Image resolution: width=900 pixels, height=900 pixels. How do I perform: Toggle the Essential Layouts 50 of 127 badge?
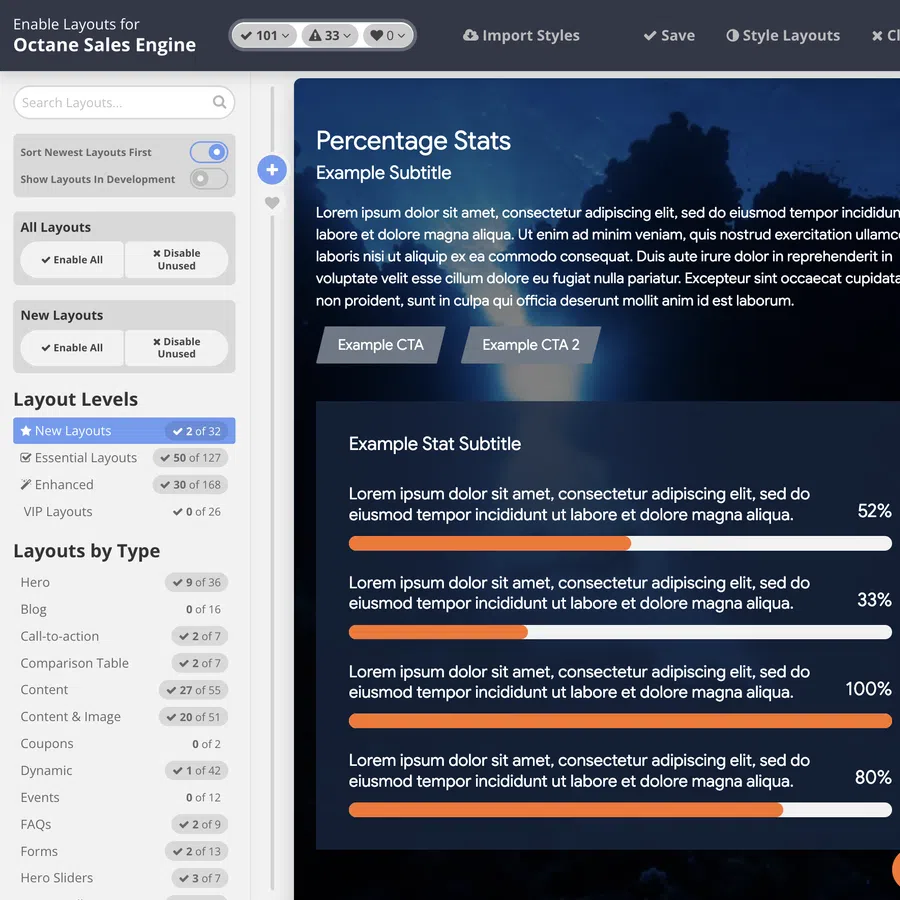click(x=190, y=457)
